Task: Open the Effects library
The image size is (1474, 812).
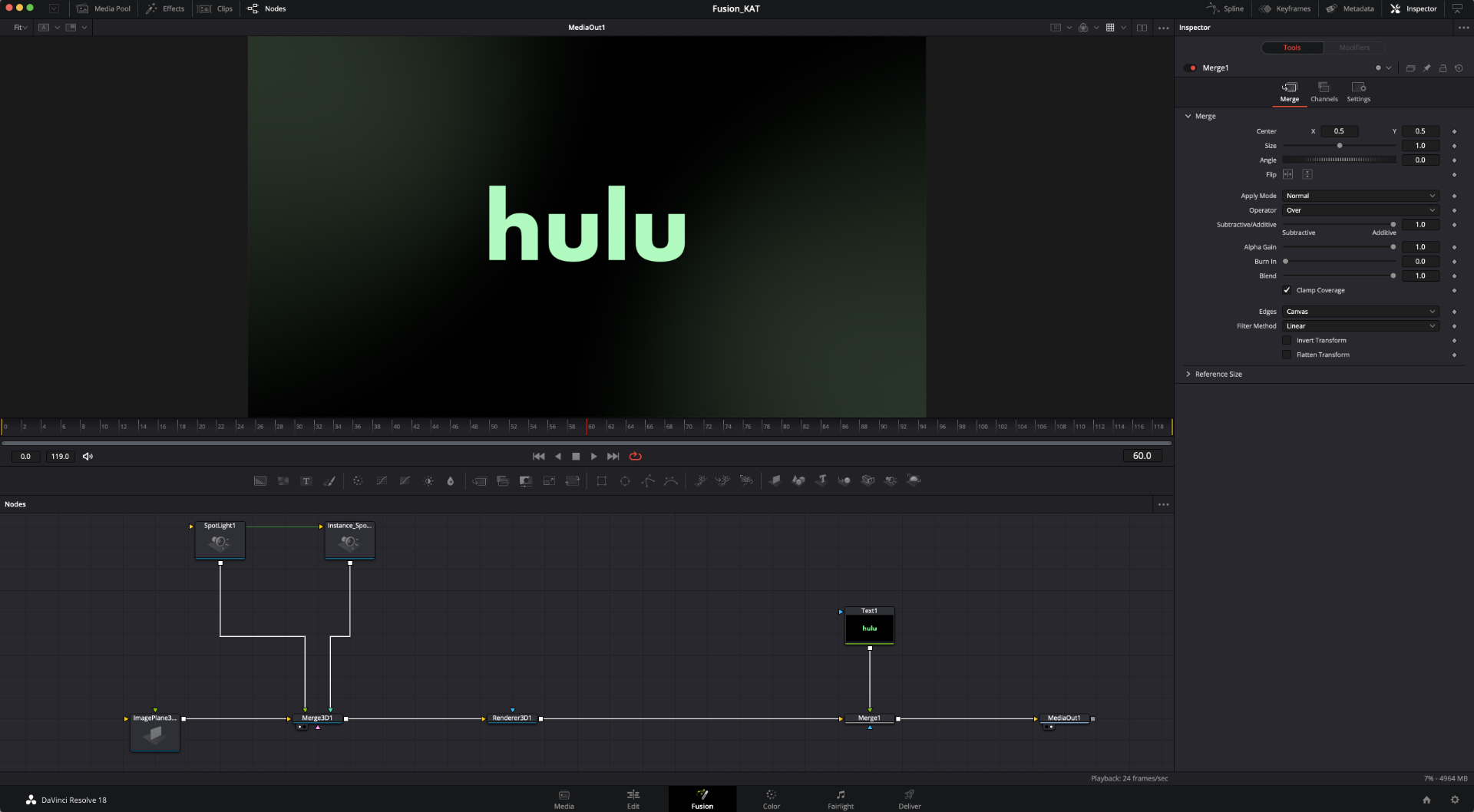Action: [165, 8]
